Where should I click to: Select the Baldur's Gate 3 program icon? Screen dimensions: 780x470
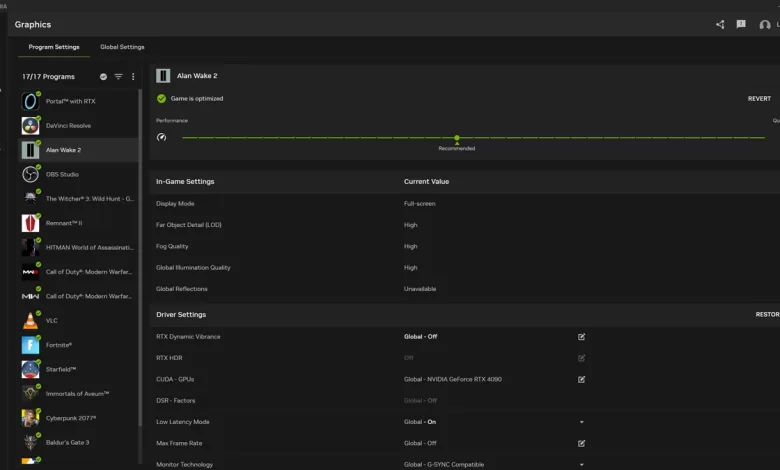tap(30, 442)
